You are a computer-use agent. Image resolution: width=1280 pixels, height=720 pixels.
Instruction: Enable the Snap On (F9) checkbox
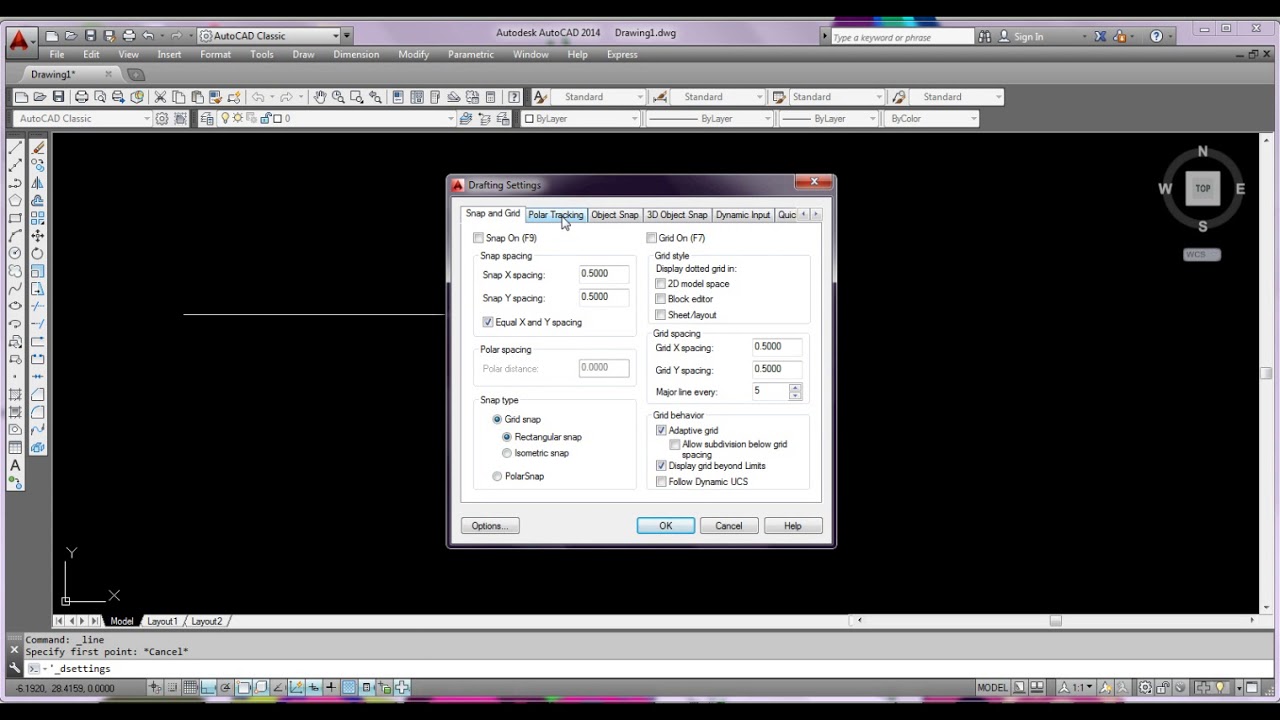tap(478, 238)
